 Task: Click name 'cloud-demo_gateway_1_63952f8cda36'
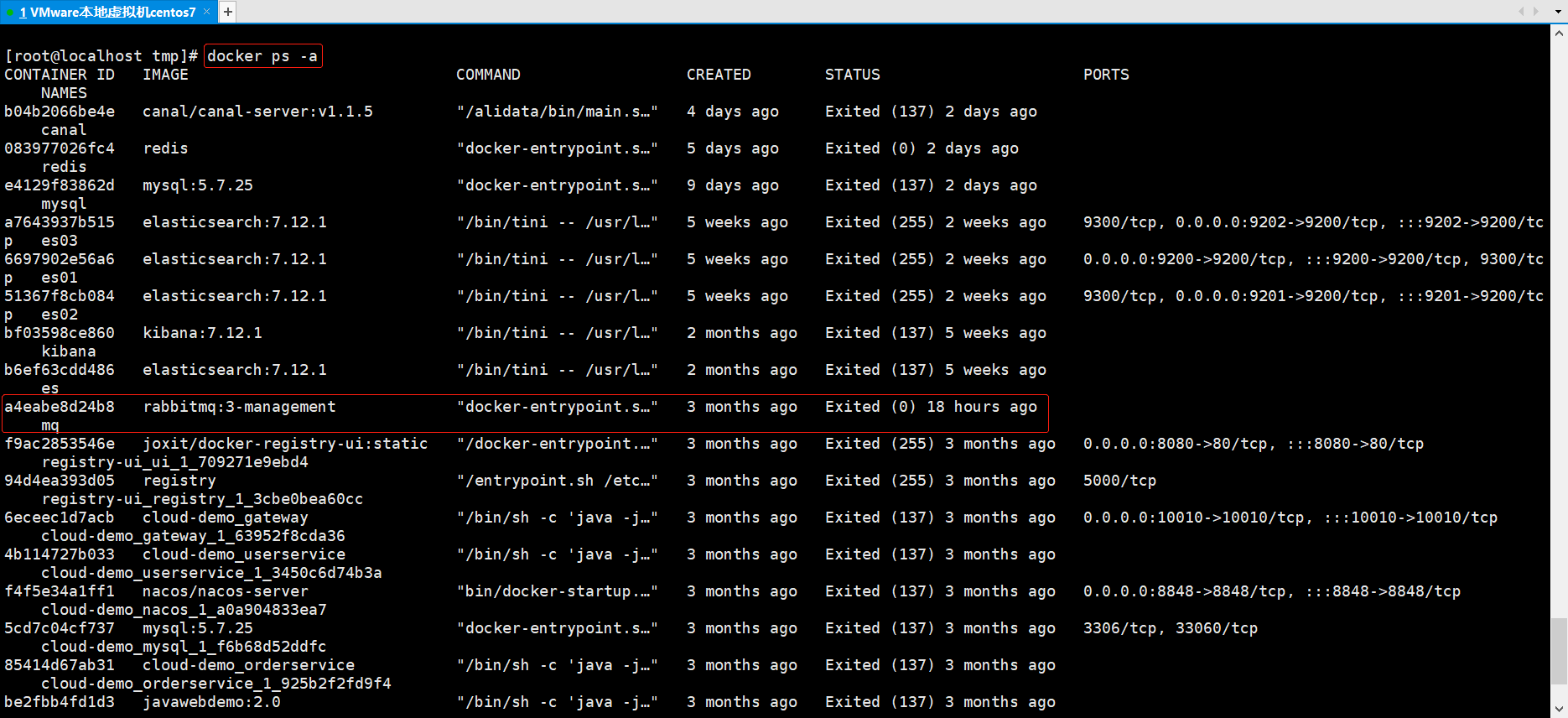[193, 536]
